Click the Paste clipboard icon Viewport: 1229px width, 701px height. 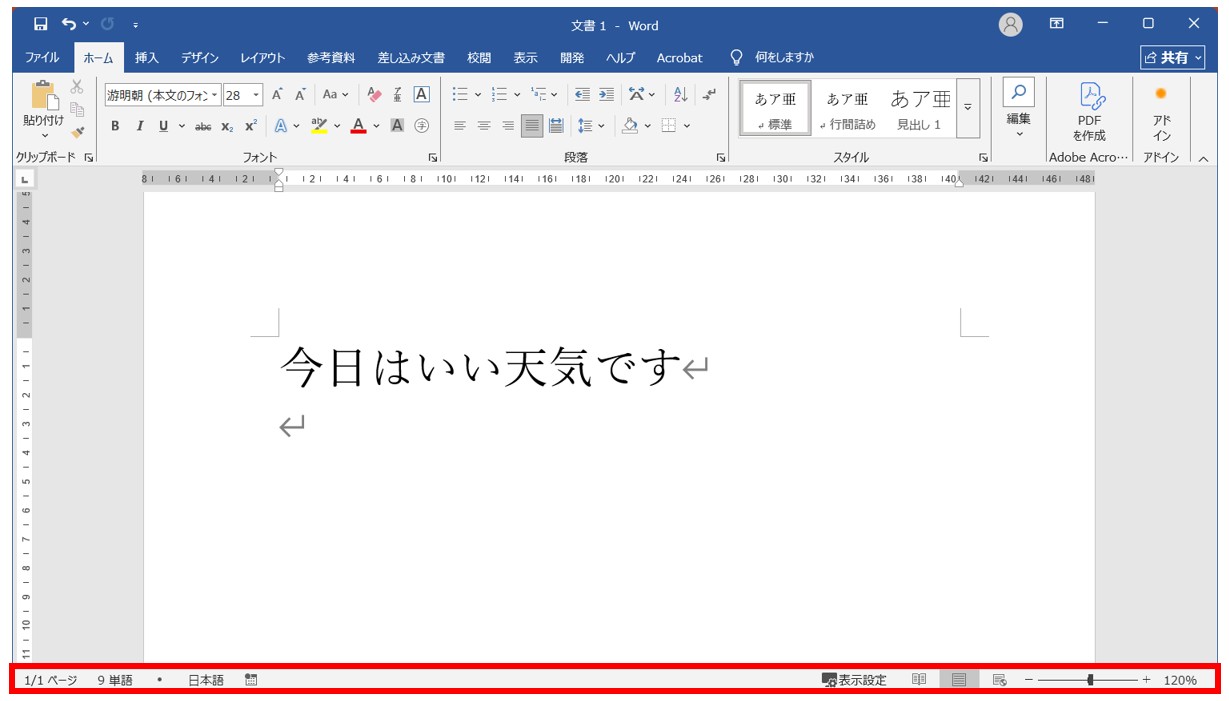pyautogui.click(x=45, y=96)
